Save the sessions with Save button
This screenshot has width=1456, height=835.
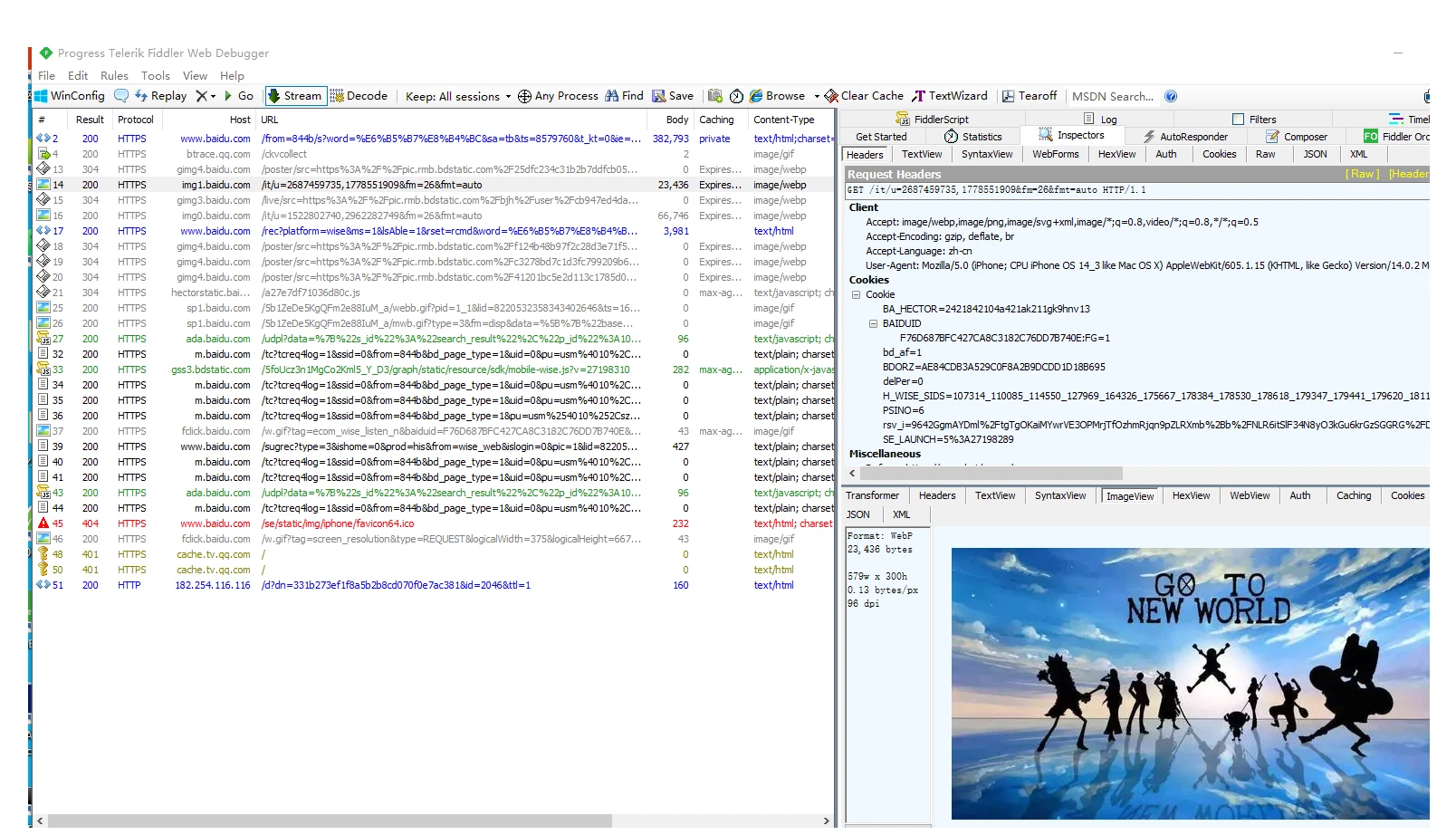click(673, 96)
